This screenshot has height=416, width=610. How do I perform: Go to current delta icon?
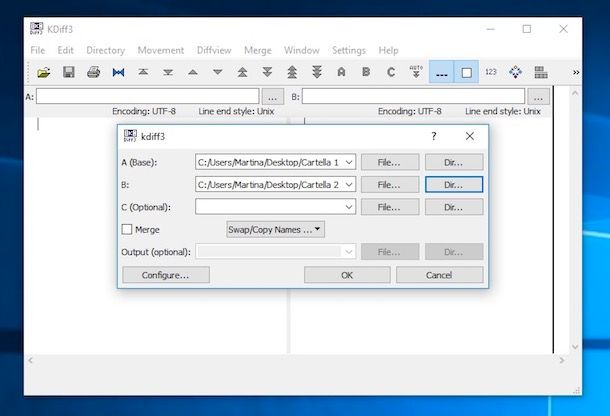[x=118, y=72]
